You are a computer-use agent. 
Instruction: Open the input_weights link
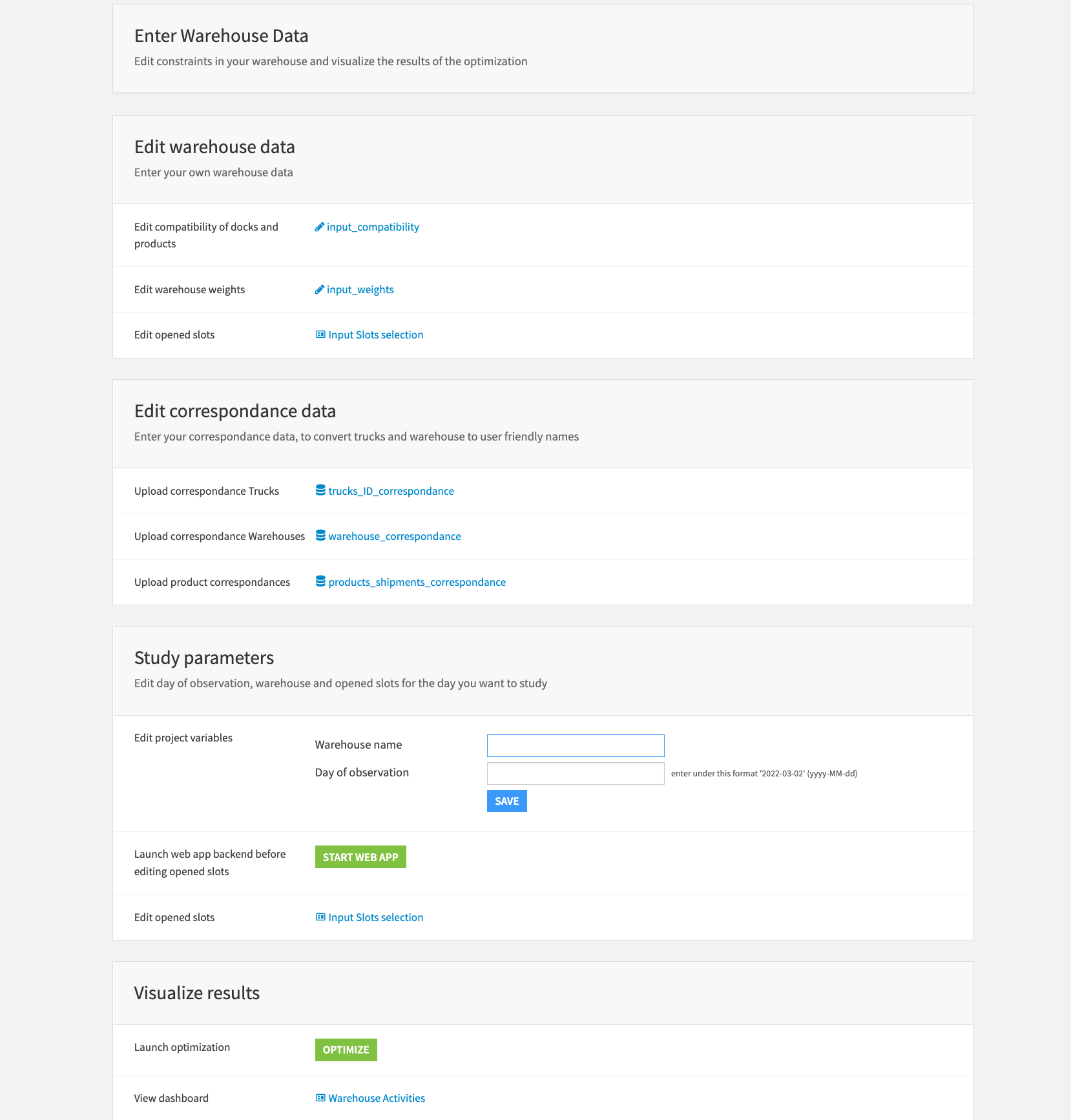(x=360, y=289)
